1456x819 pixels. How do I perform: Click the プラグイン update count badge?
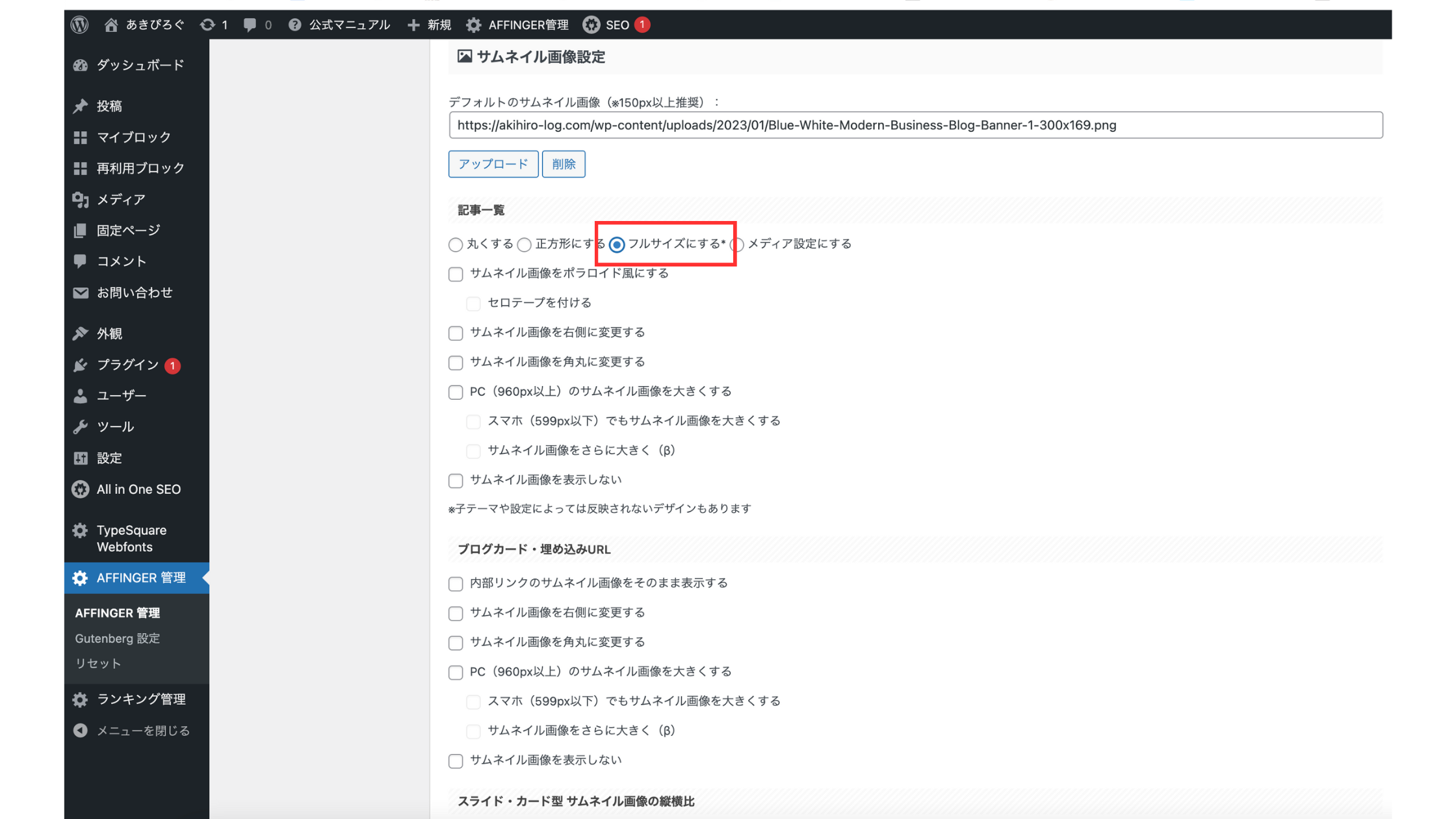click(172, 366)
